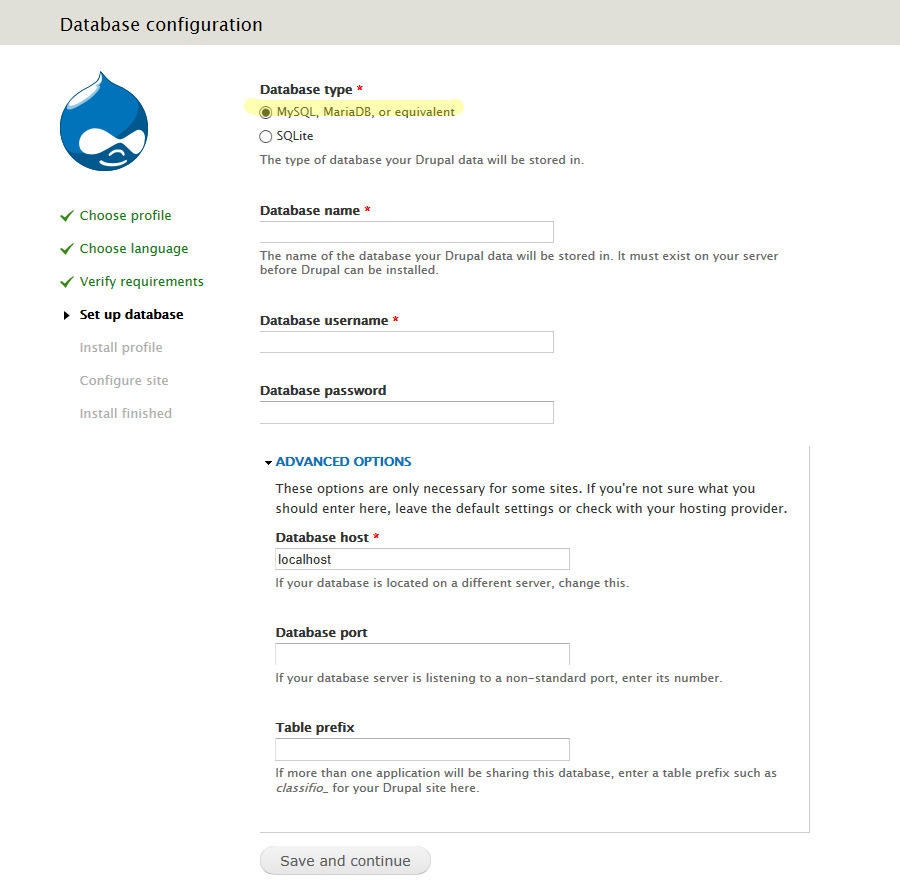
Task: Select the SQLite radio button
Action: click(x=266, y=137)
